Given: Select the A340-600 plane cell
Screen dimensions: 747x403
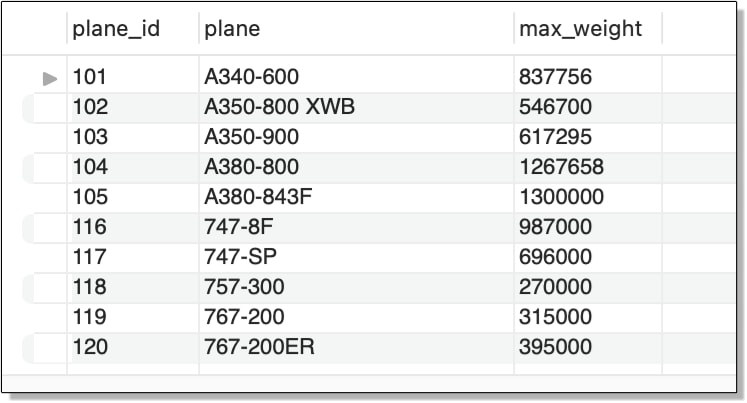Looking at the screenshot, I should [x=356, y=77].
